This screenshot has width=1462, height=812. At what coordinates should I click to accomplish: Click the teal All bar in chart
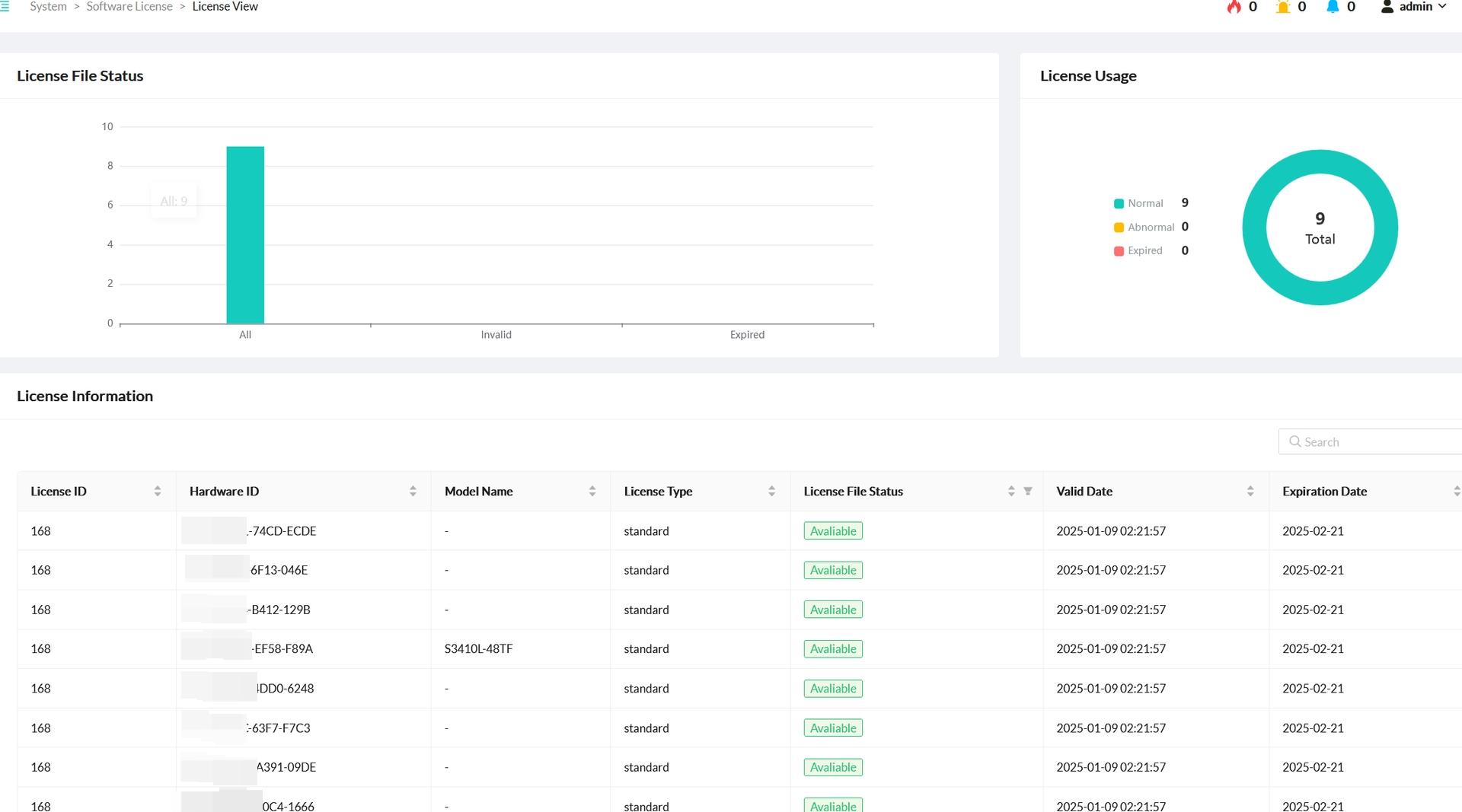click(245, 234)
